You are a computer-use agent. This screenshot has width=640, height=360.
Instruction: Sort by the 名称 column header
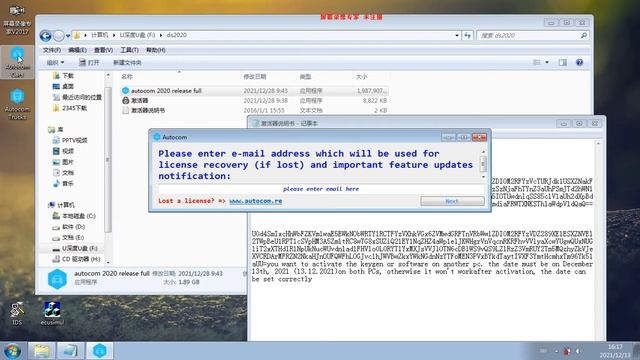tap(127, 76)
